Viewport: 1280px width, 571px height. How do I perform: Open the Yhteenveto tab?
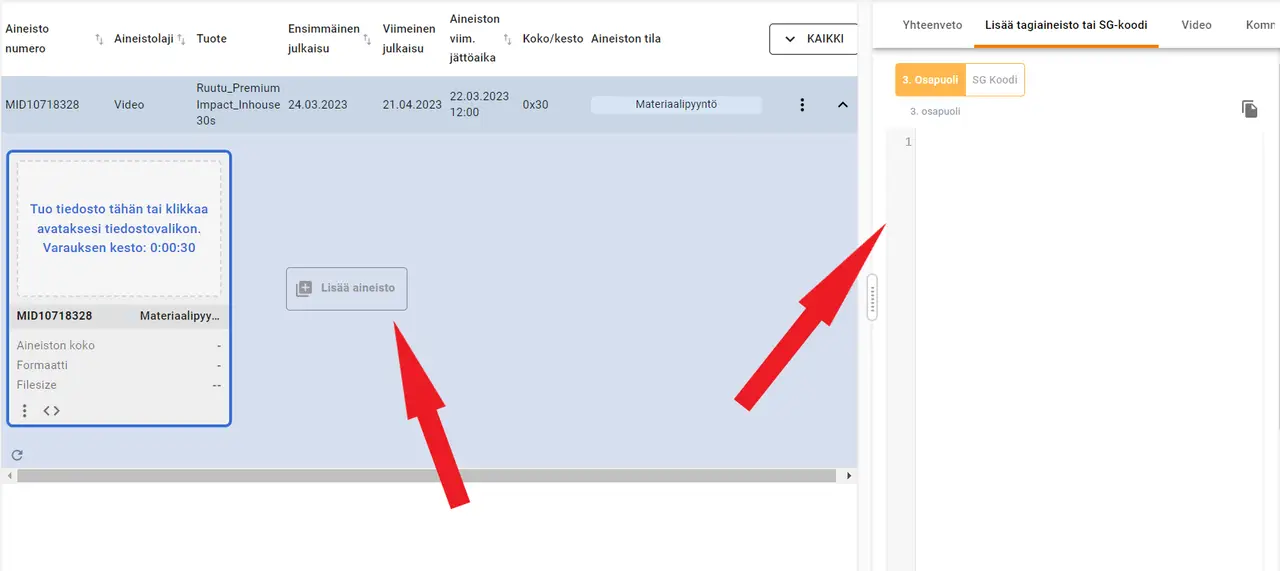(x=932, y=25)
